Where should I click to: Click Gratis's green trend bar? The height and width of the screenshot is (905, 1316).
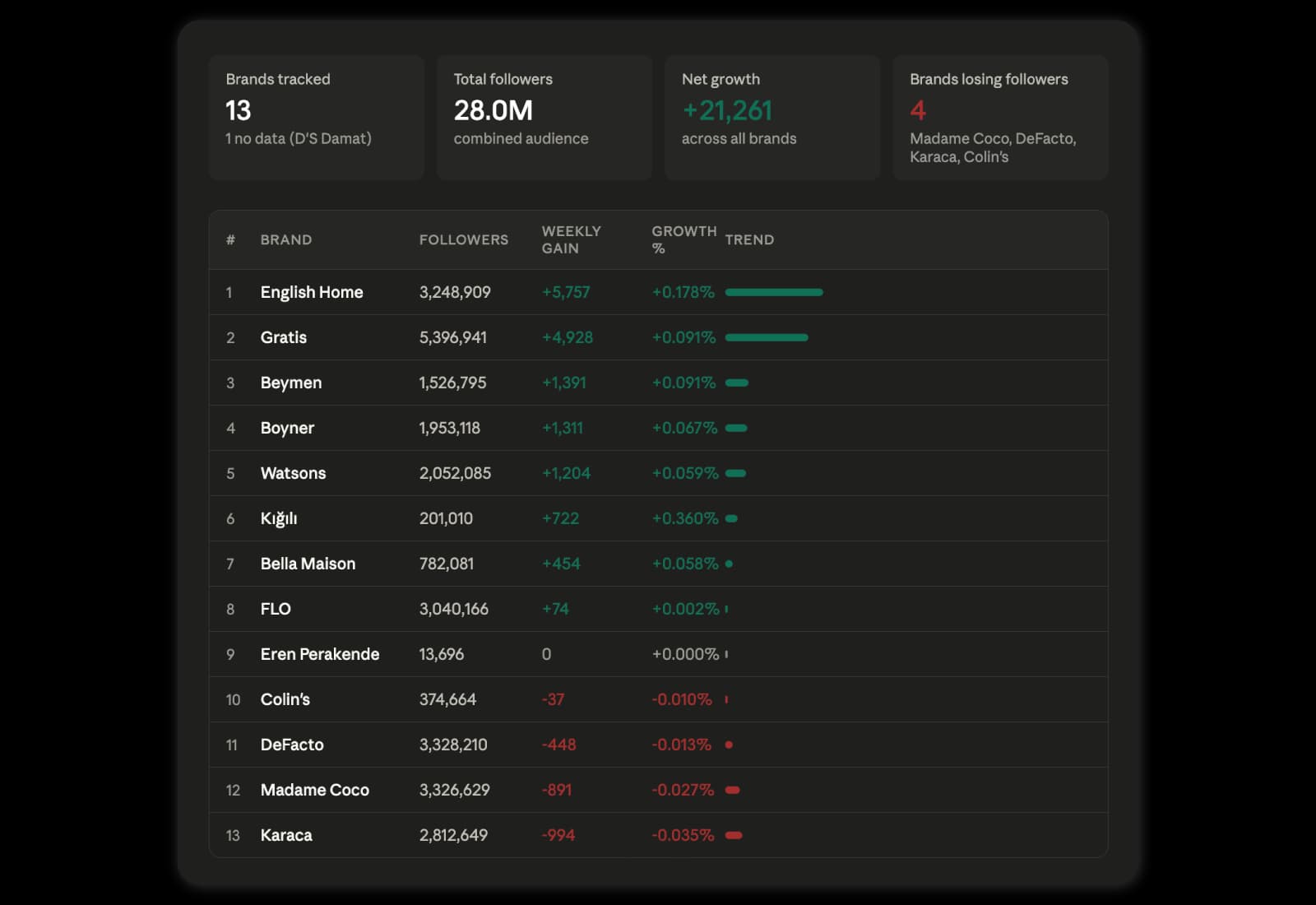point(767,337)
